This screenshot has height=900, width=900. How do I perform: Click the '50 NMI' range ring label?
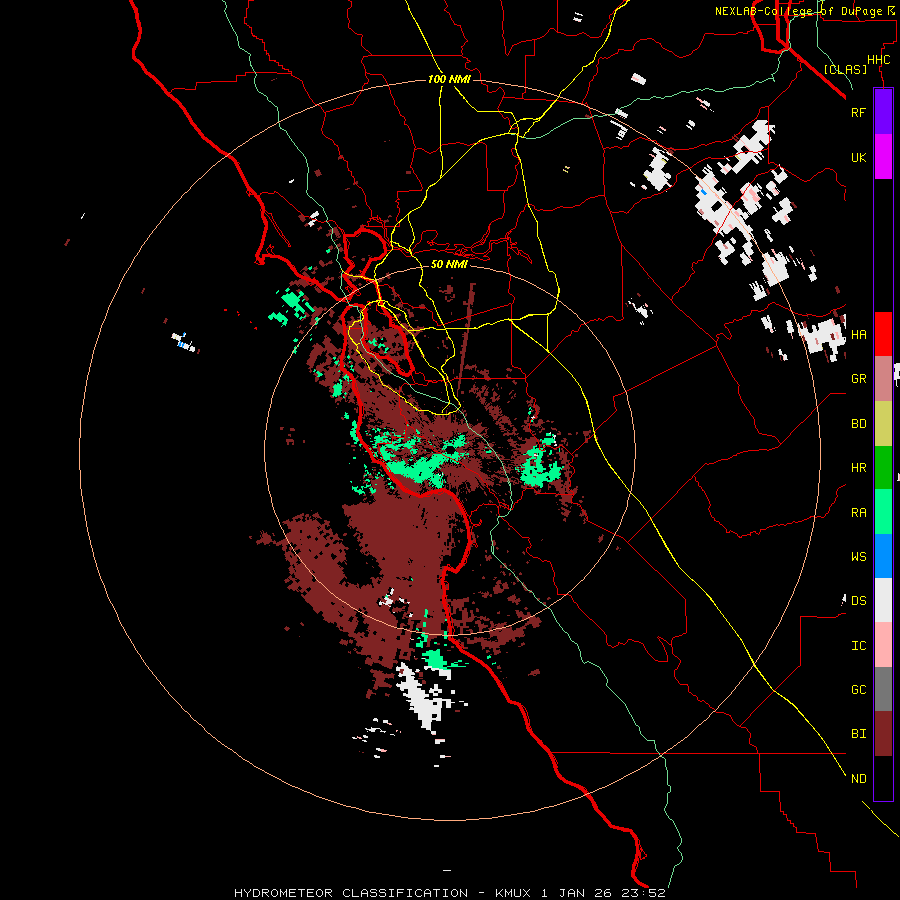pyautogui.click(x=449, y=264)
